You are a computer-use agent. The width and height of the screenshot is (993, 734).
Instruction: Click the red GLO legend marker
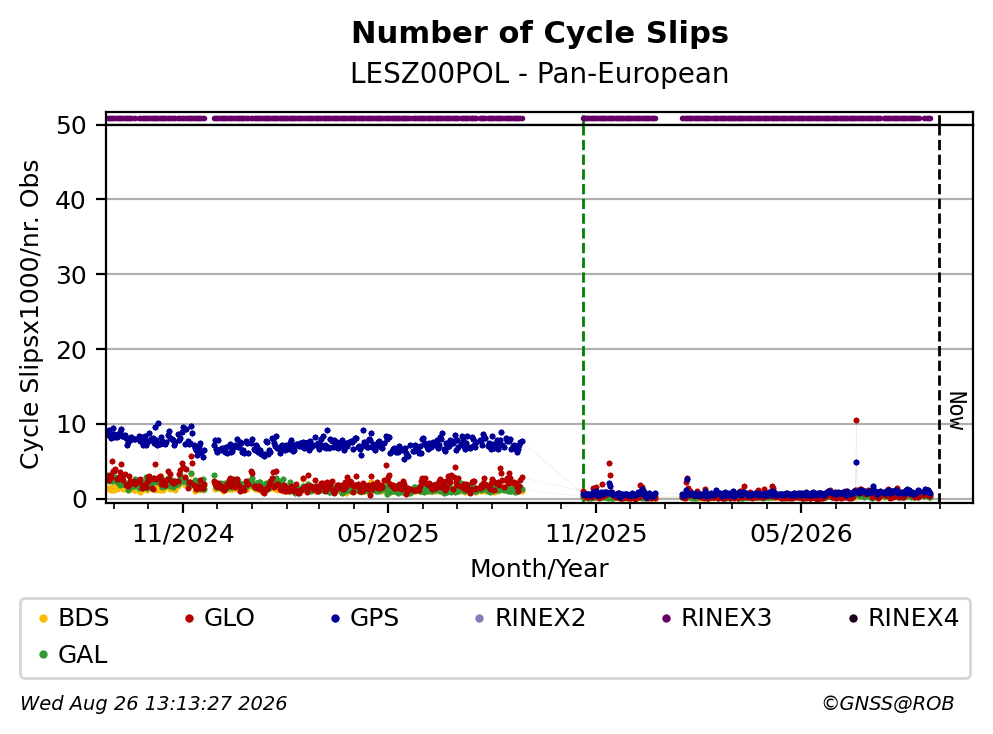click(189, 618)
